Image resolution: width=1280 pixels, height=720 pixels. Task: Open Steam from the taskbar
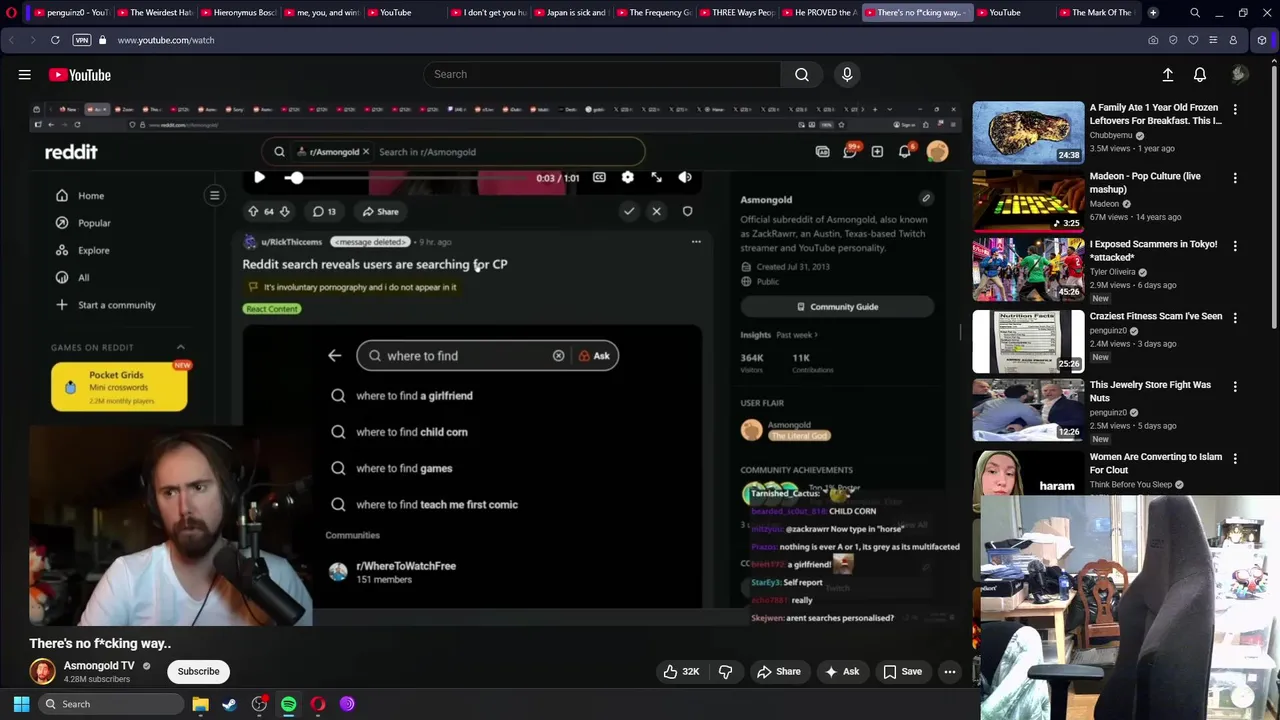pos(229,704)
